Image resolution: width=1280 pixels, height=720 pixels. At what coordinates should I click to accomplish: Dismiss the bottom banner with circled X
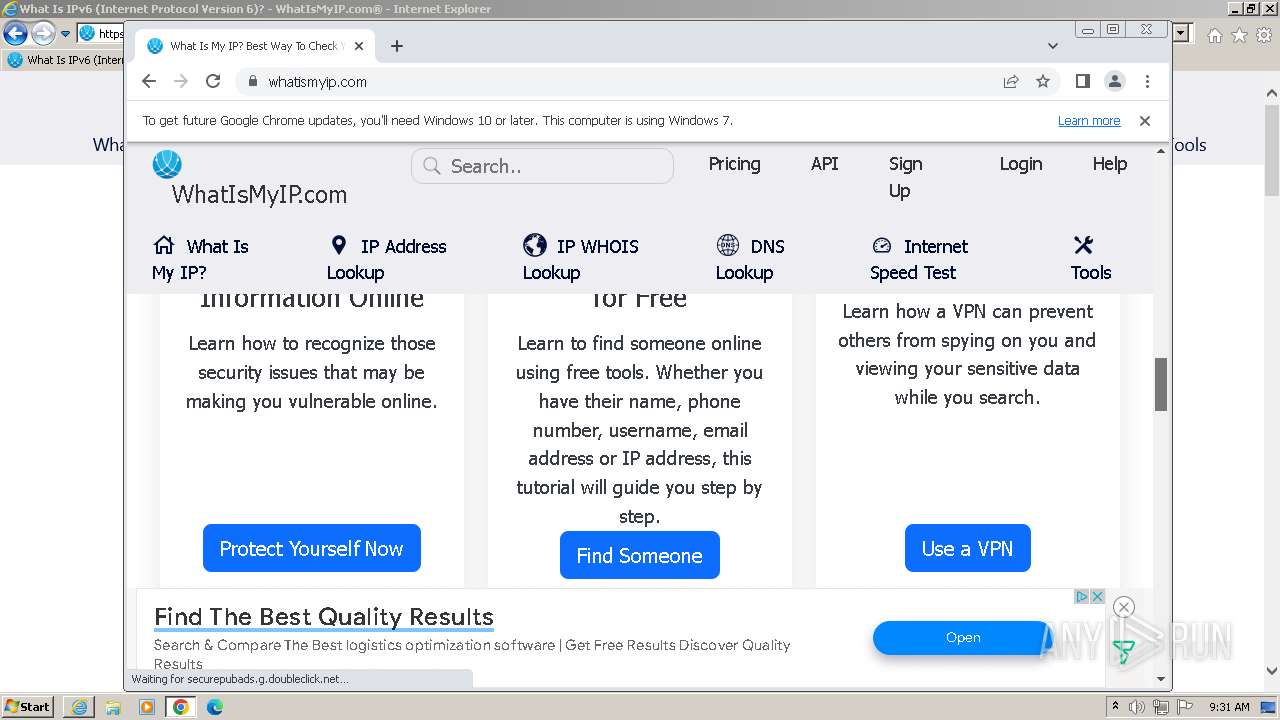tap(1124, 607)
